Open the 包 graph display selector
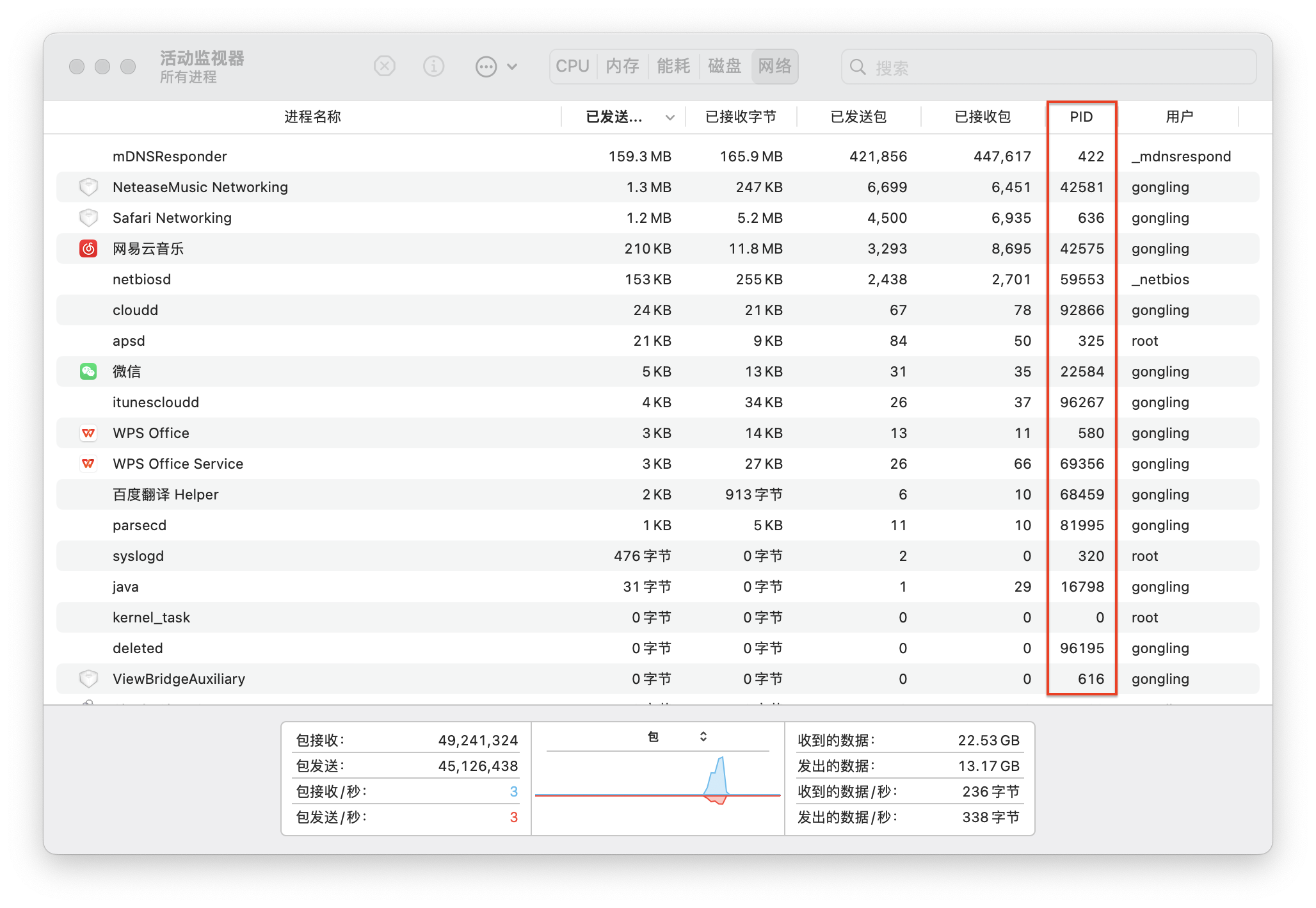The image size is (1316, 908). [702, 736]
